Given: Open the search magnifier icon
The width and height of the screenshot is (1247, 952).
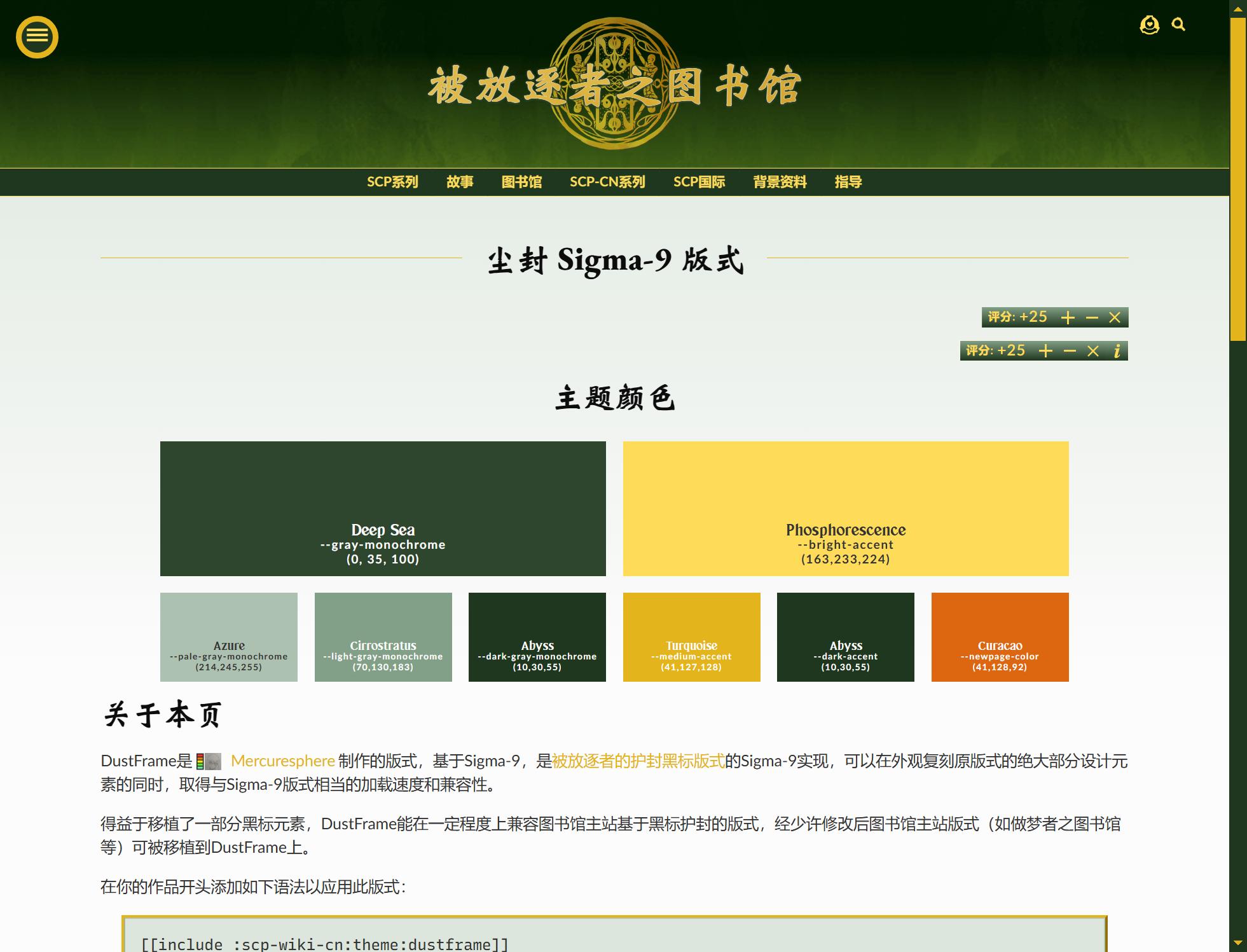Looking at the screenshot, I should pyautogui.click(x=1178, y=25).
